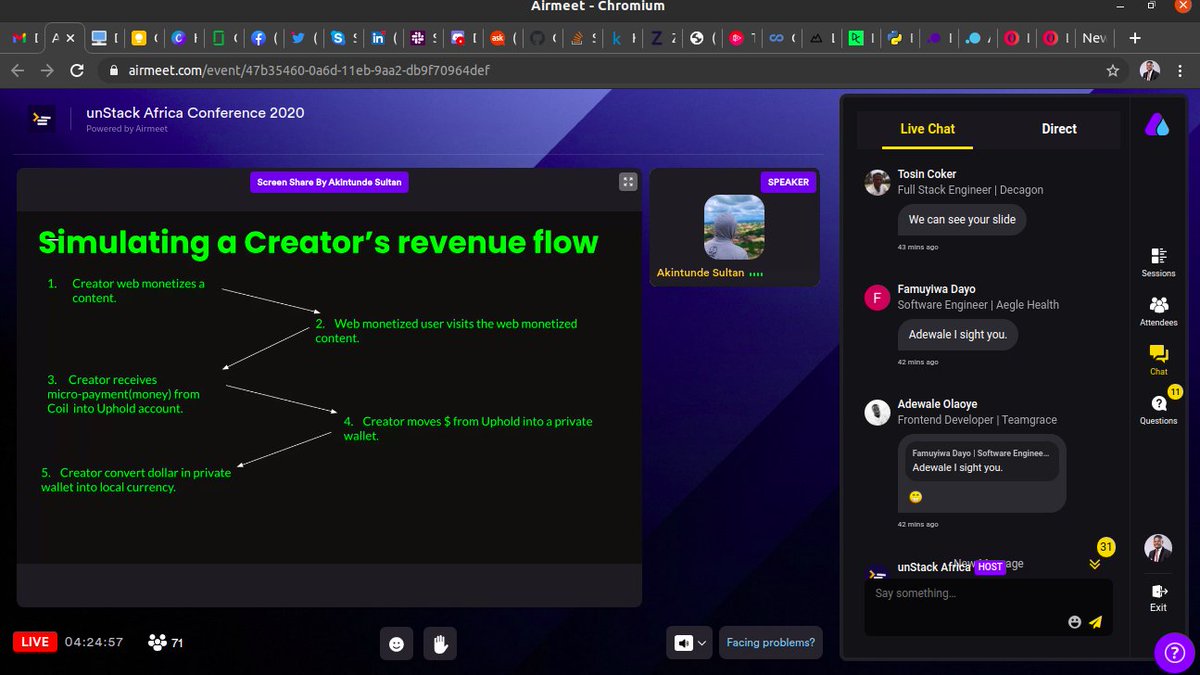Click the Screen Share By Akintunde Sultan label

(329, 182)
